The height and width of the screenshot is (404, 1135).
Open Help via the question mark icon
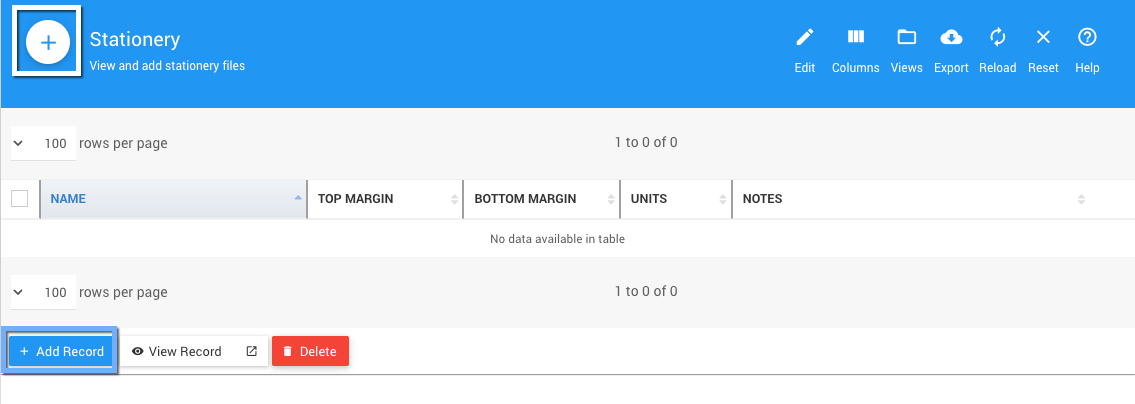click(1087, 38)
